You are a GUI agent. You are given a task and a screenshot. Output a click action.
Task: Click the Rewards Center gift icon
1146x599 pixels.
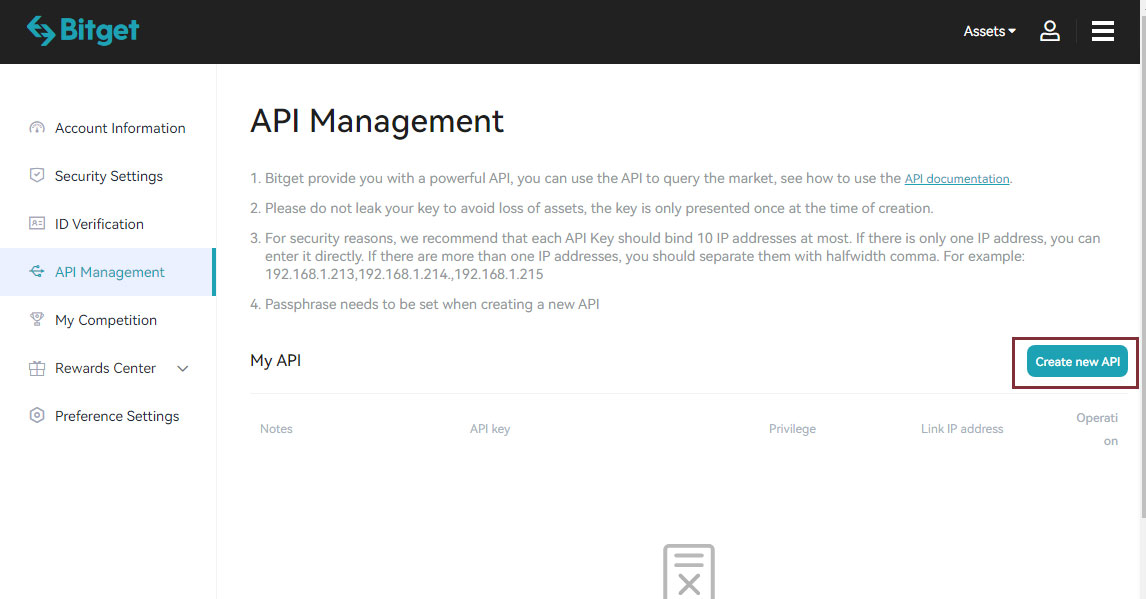click(37, 368)
